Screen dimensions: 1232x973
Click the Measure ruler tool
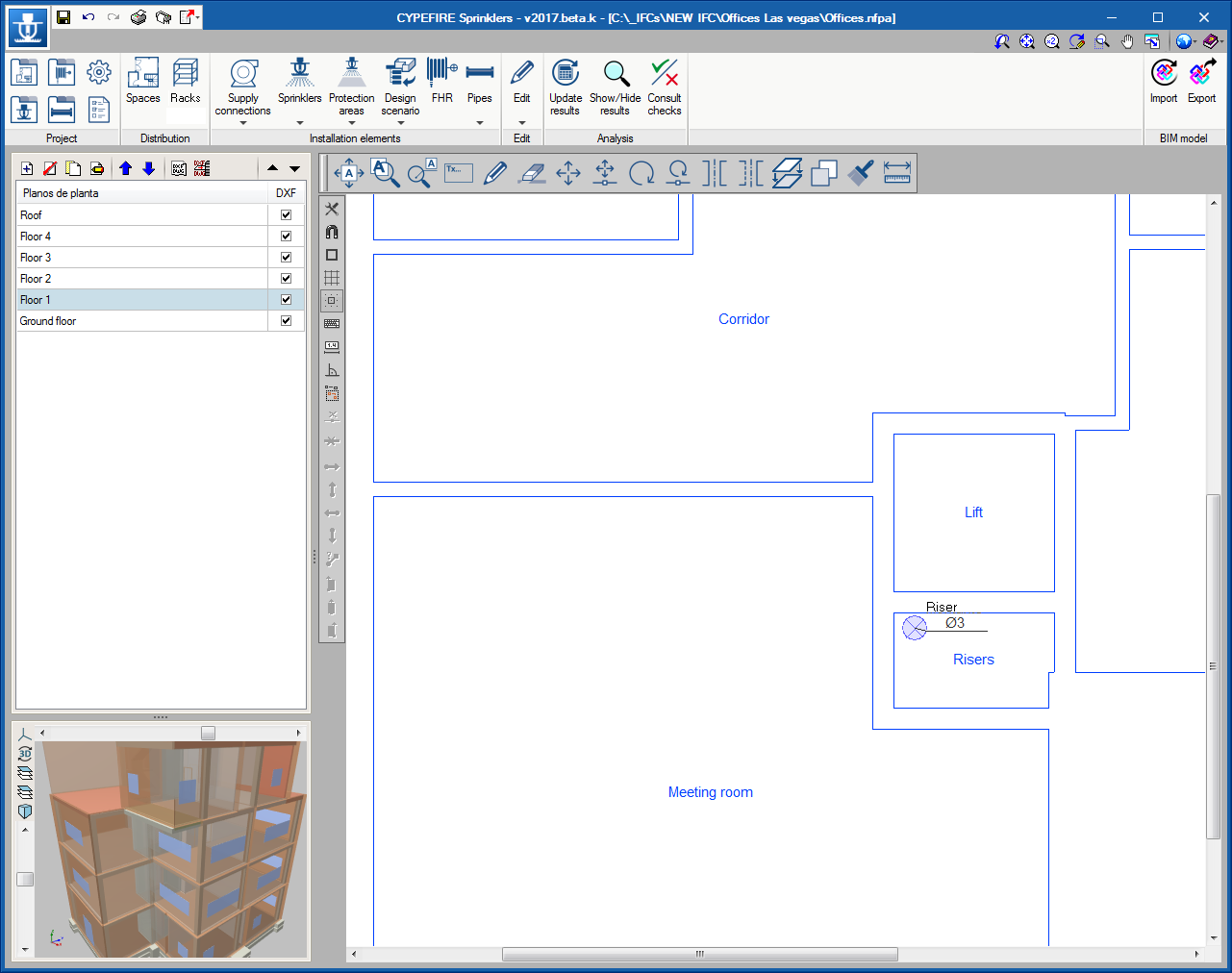pyautogui.click(x=897, y=173)
